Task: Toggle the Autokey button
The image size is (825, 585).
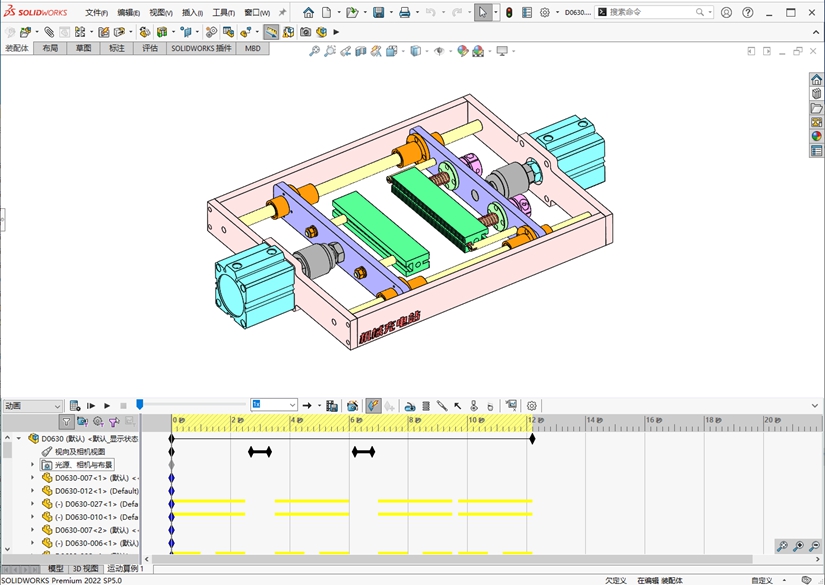Action: [x=372, y=406]
